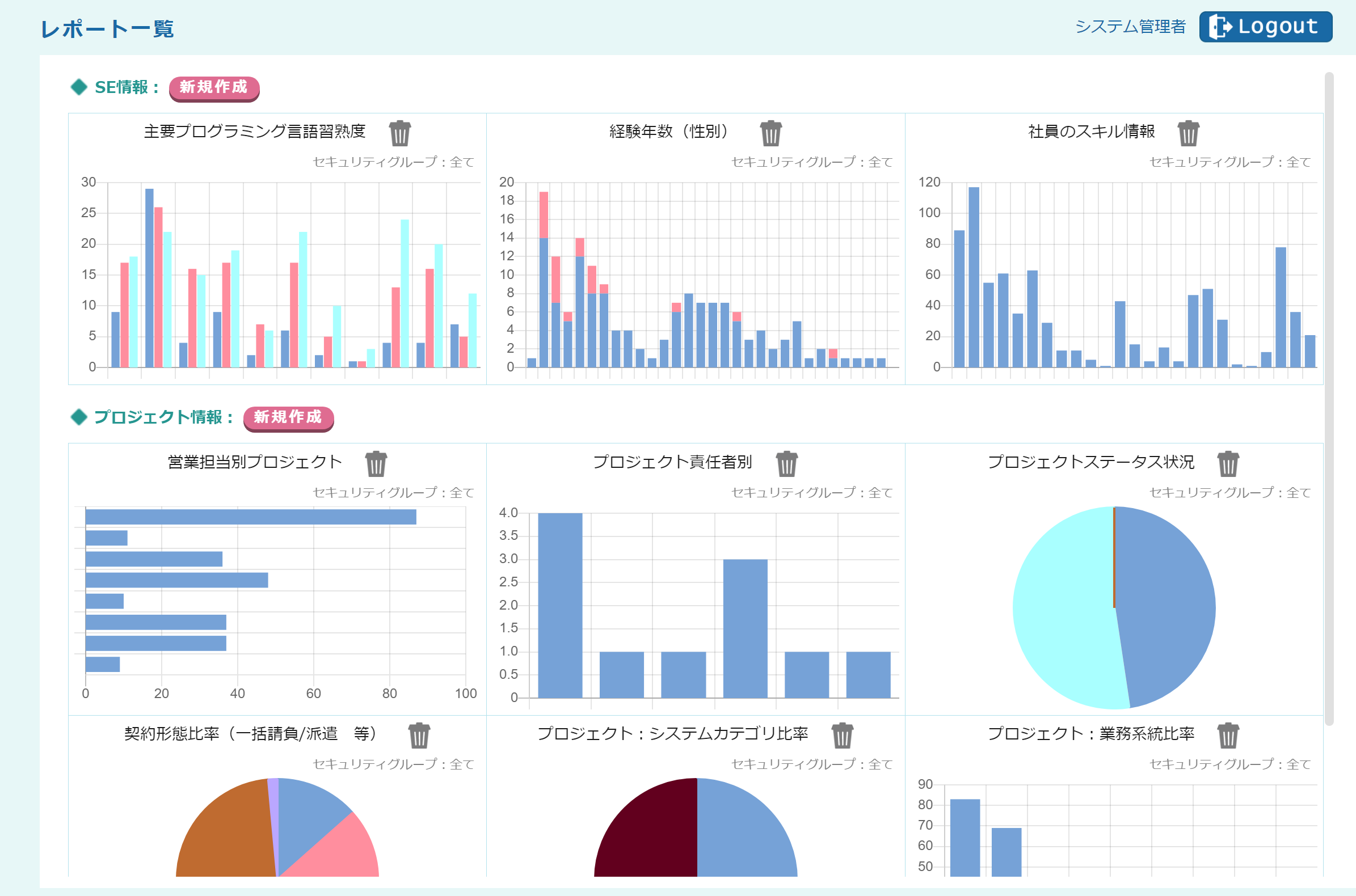Create new プロジェクト情報 report with 新規作成

[288, 418]
